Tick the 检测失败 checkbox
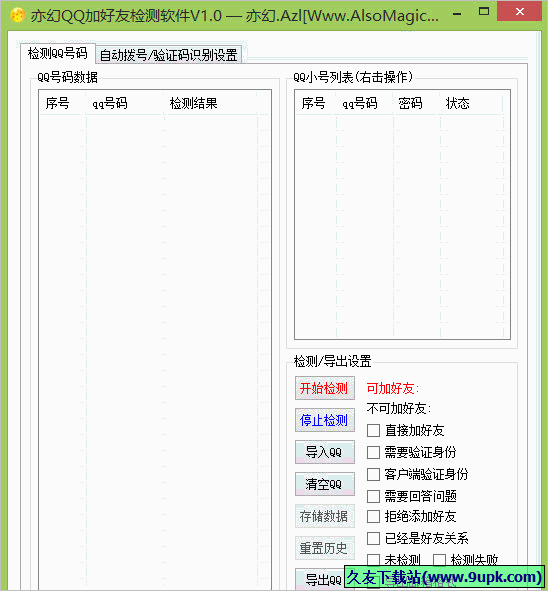 pos(439,559)
